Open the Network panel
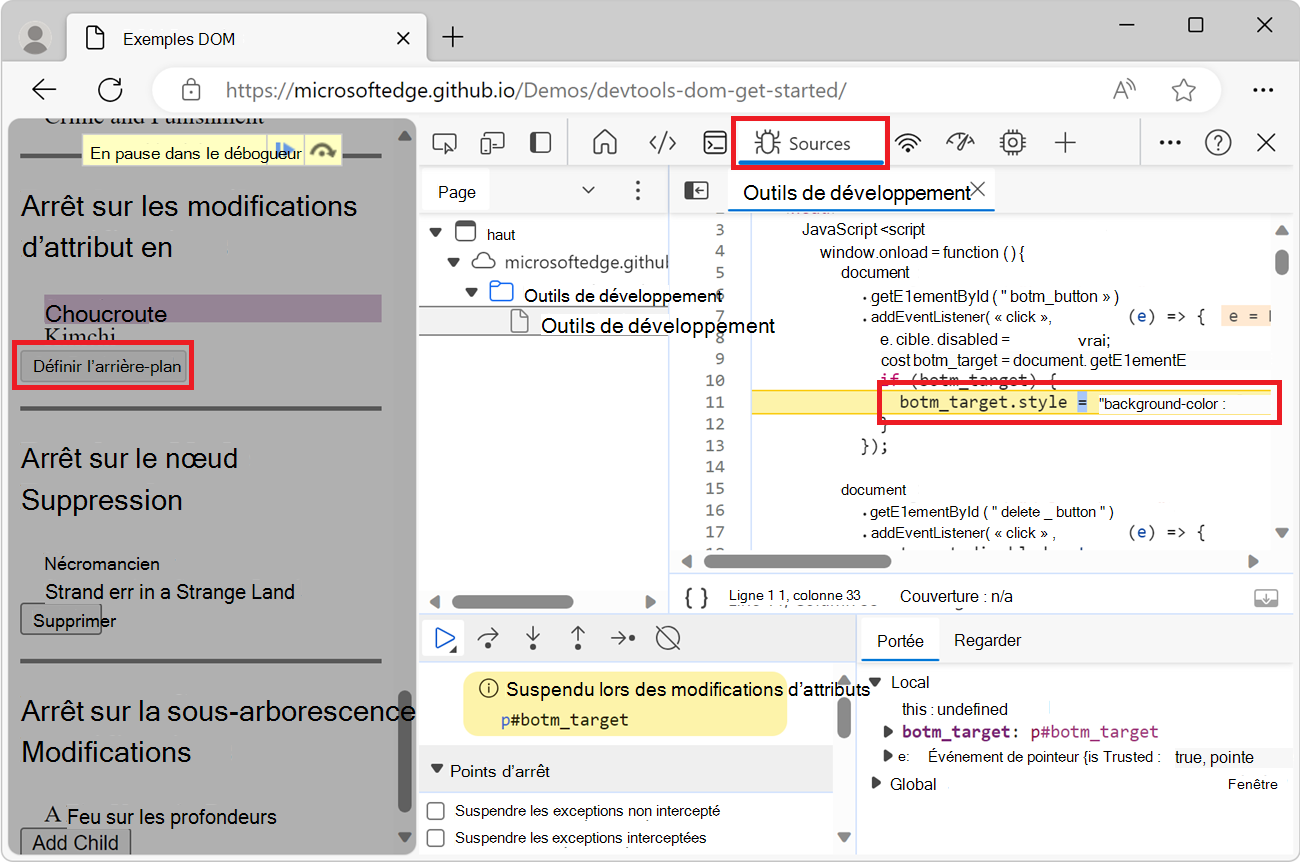This screenshot has width=1300, height=862. pos(908,142)
